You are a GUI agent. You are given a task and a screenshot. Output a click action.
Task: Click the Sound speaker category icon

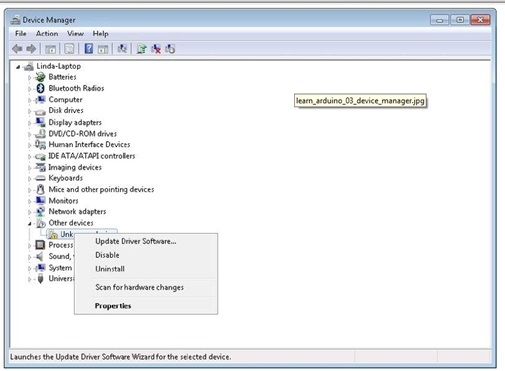(40, 256)
